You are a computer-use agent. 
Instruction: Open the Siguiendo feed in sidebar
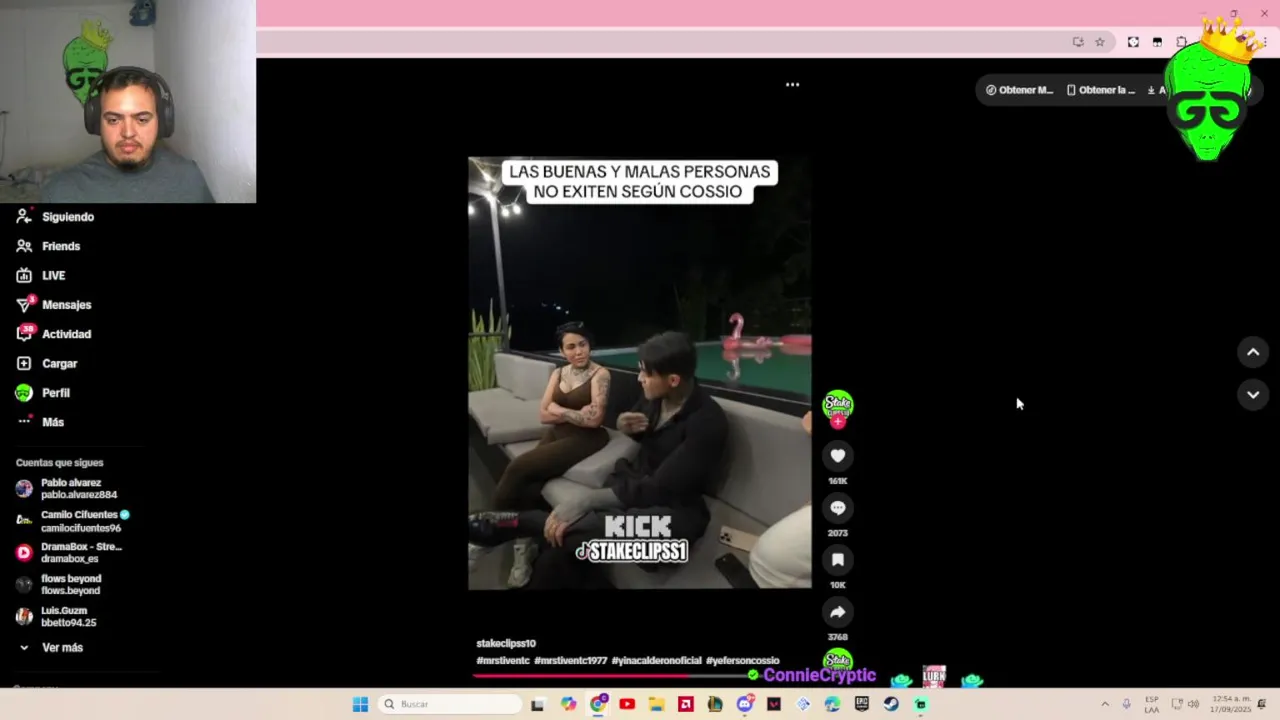click(x=55, y=217)
